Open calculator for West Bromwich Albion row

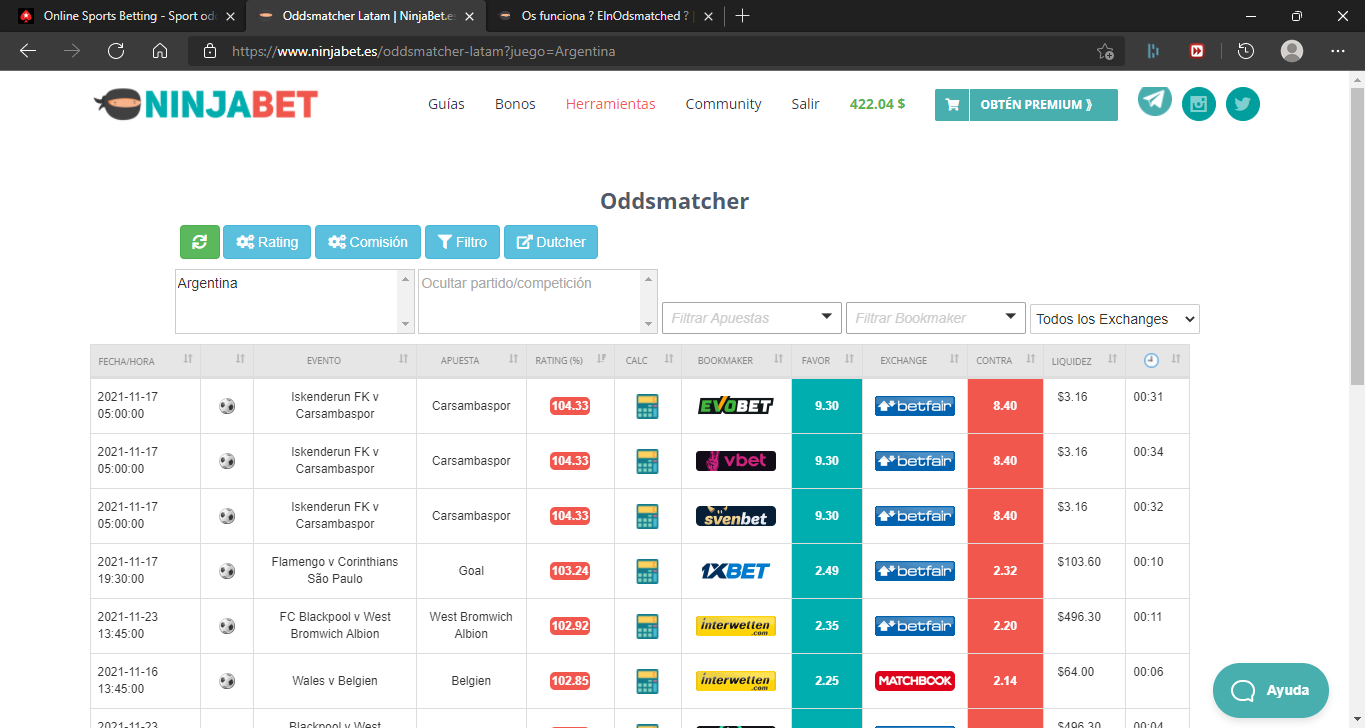pyautogui.click(x=647, y=627)
